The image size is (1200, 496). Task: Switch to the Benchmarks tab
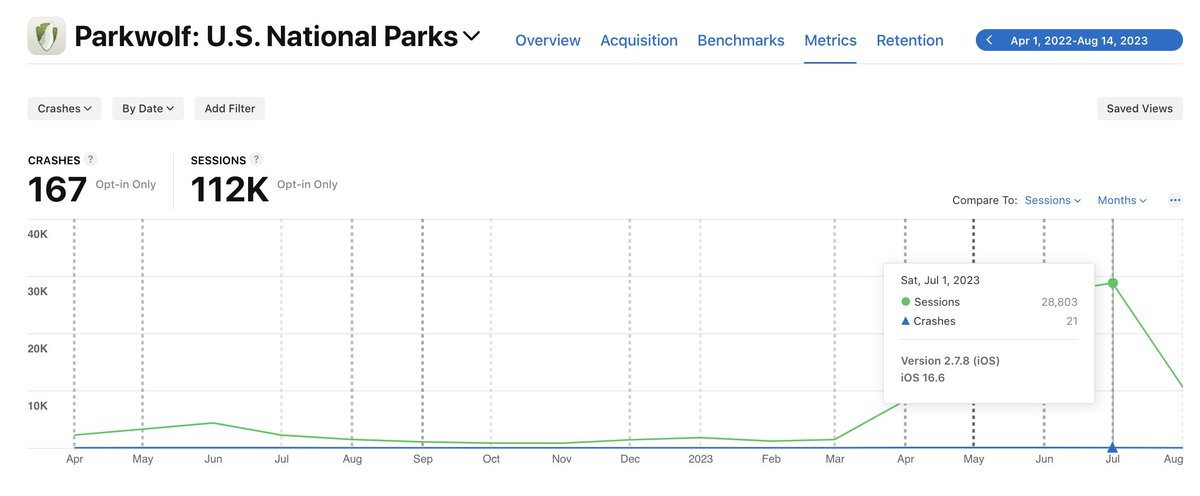click(741, 40)
